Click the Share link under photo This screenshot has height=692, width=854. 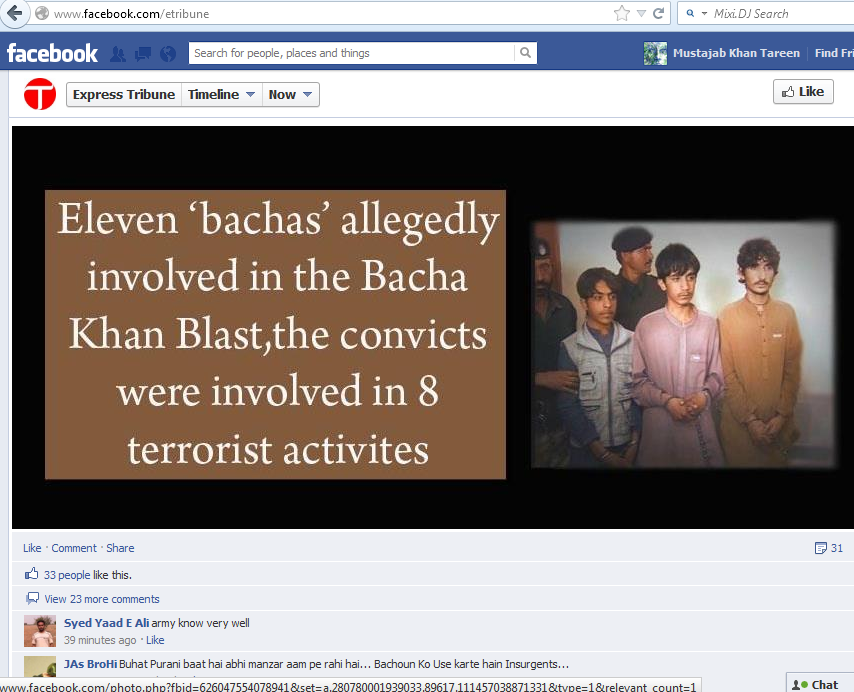120,548
